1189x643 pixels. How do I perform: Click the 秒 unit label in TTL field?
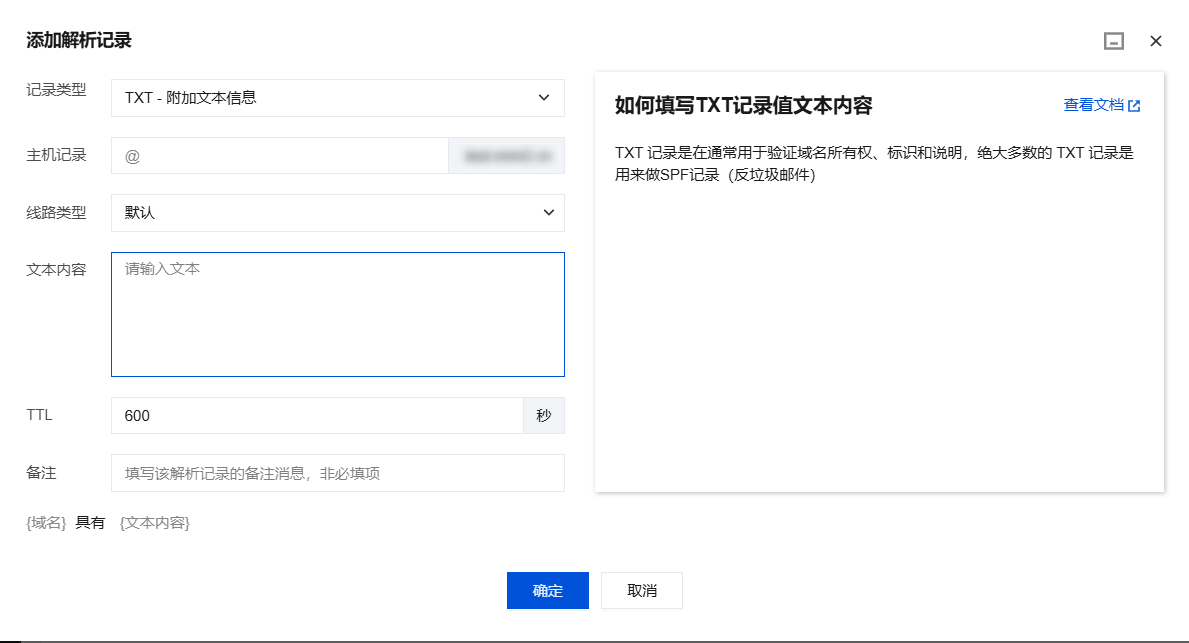pyautogui.click(x=544, y=416)
